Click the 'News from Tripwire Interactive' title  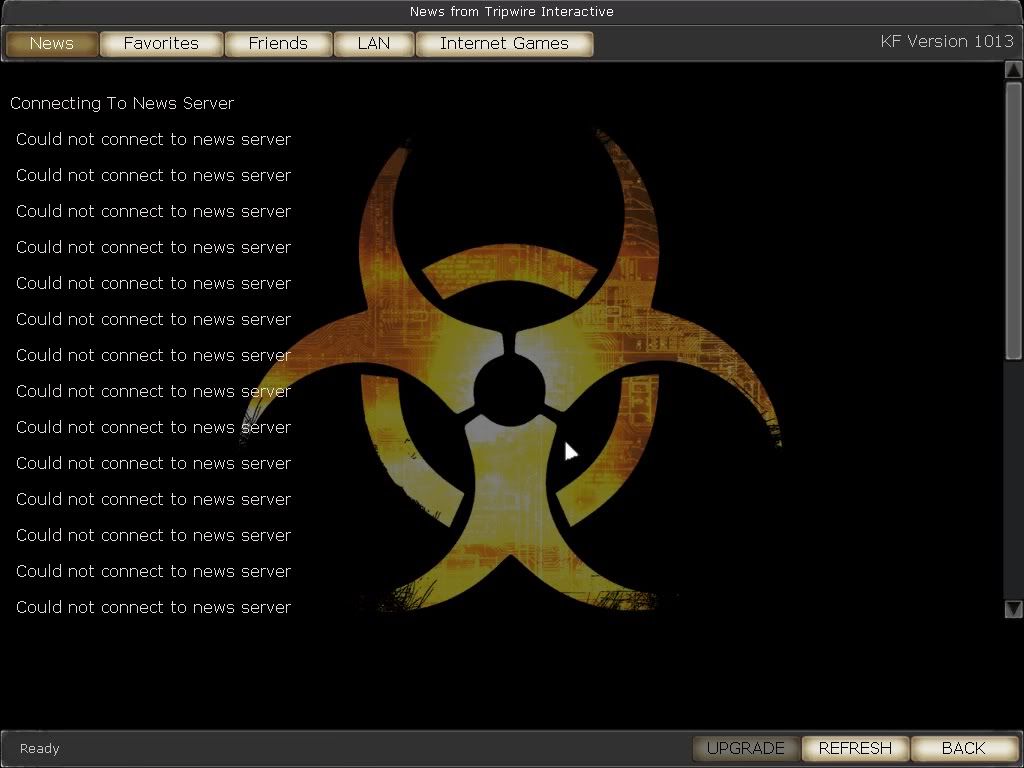[x=511, y=11]
